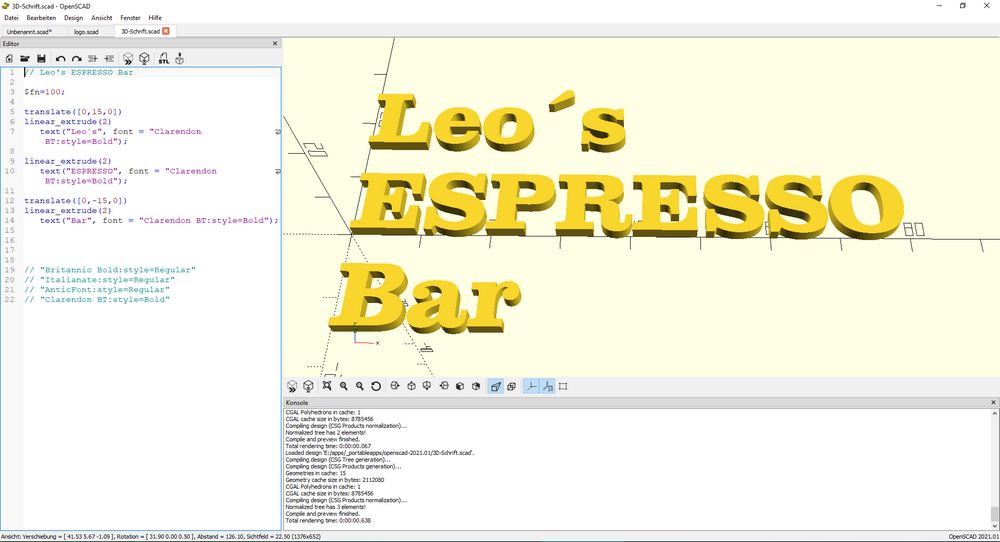Toggle the scale markers on axes
The height and width of the screenshot is (542, 1000).
[x=547, y=386]
